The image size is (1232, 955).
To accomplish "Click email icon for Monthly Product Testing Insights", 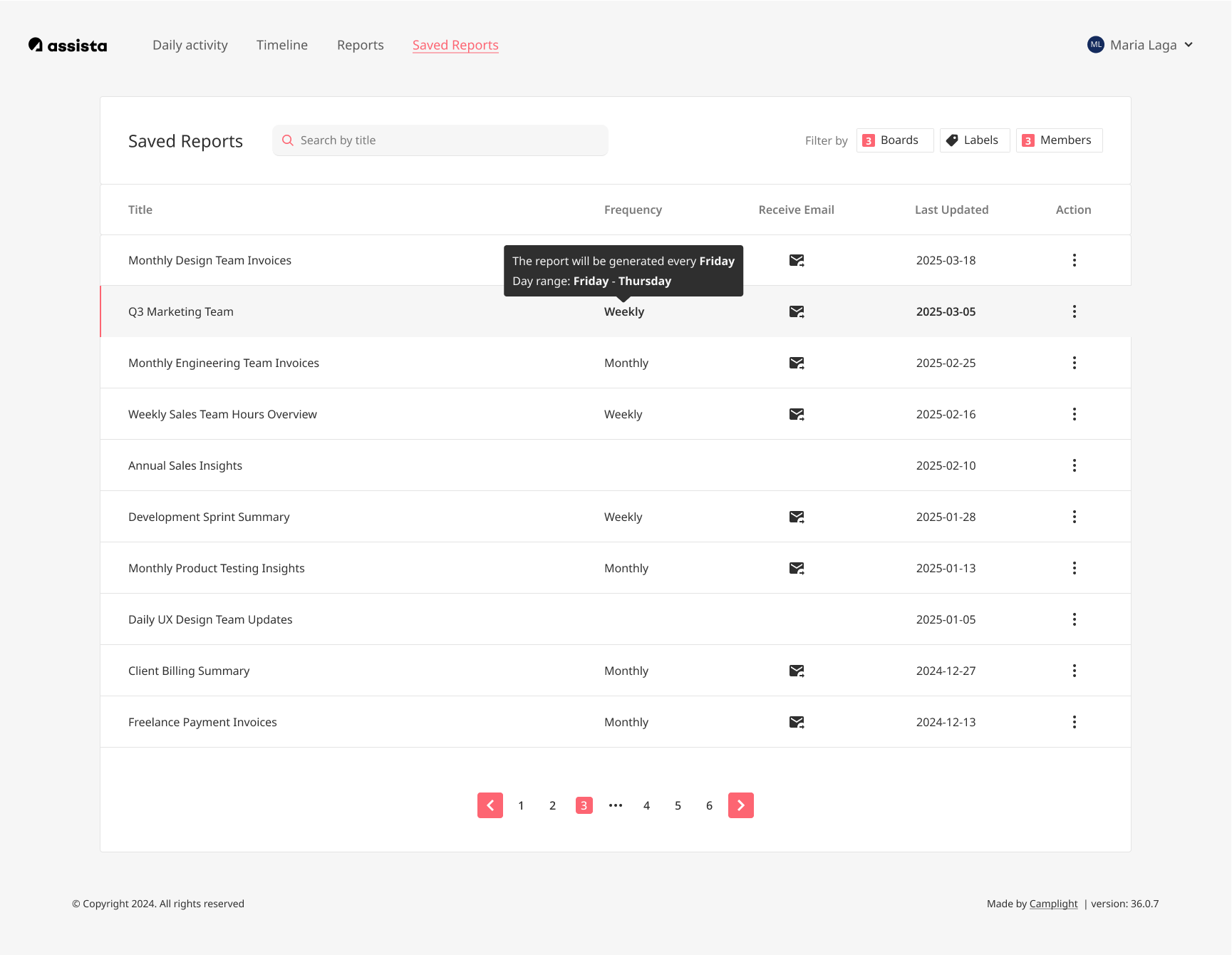I will coord(797,568).
